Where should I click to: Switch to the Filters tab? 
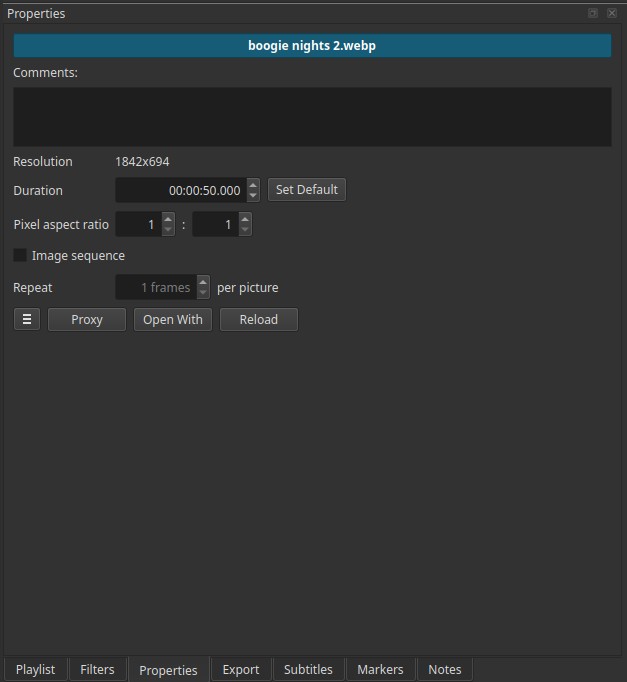click(x=97, y=670)
